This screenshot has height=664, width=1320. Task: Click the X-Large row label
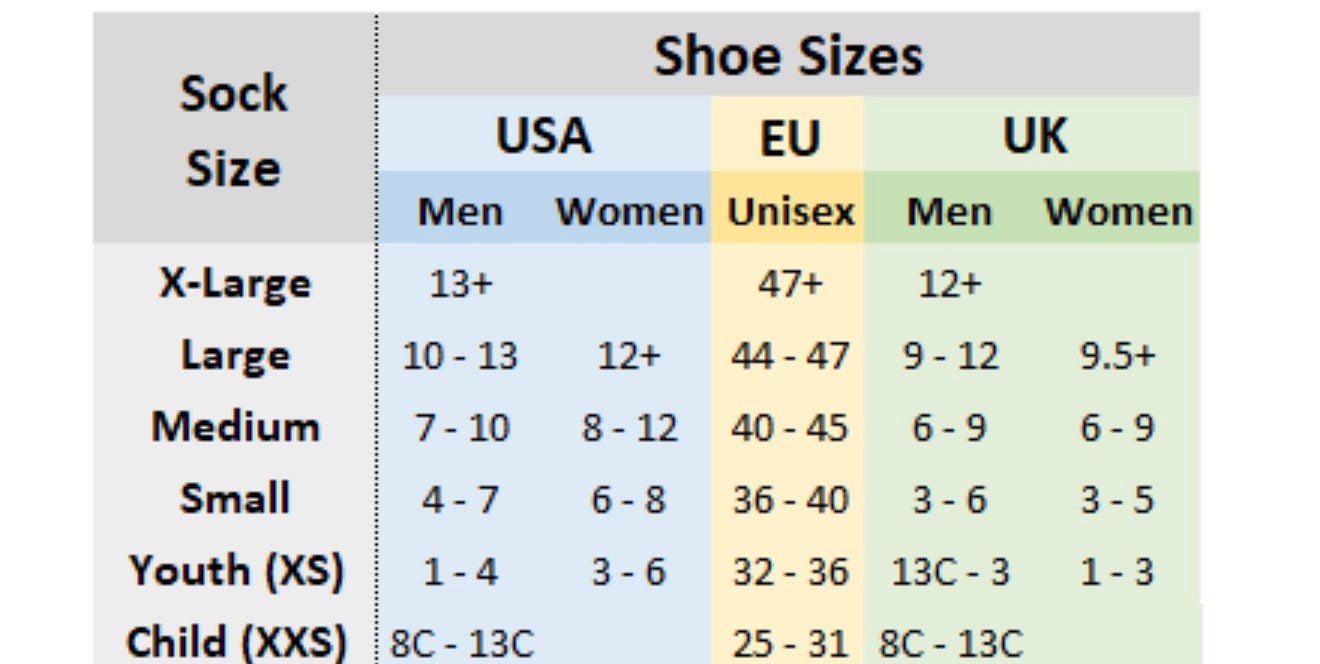(235, 284)
